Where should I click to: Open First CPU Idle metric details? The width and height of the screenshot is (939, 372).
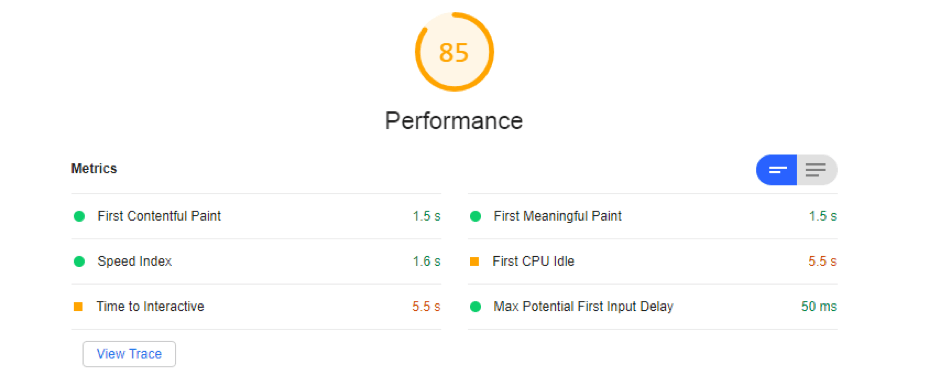click(x=653, y=262)
